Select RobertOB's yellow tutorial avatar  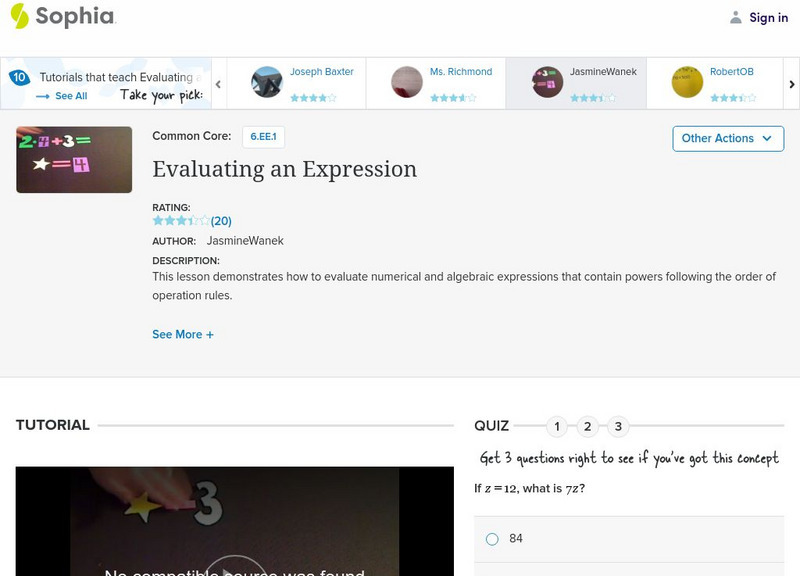click(687, 82)
